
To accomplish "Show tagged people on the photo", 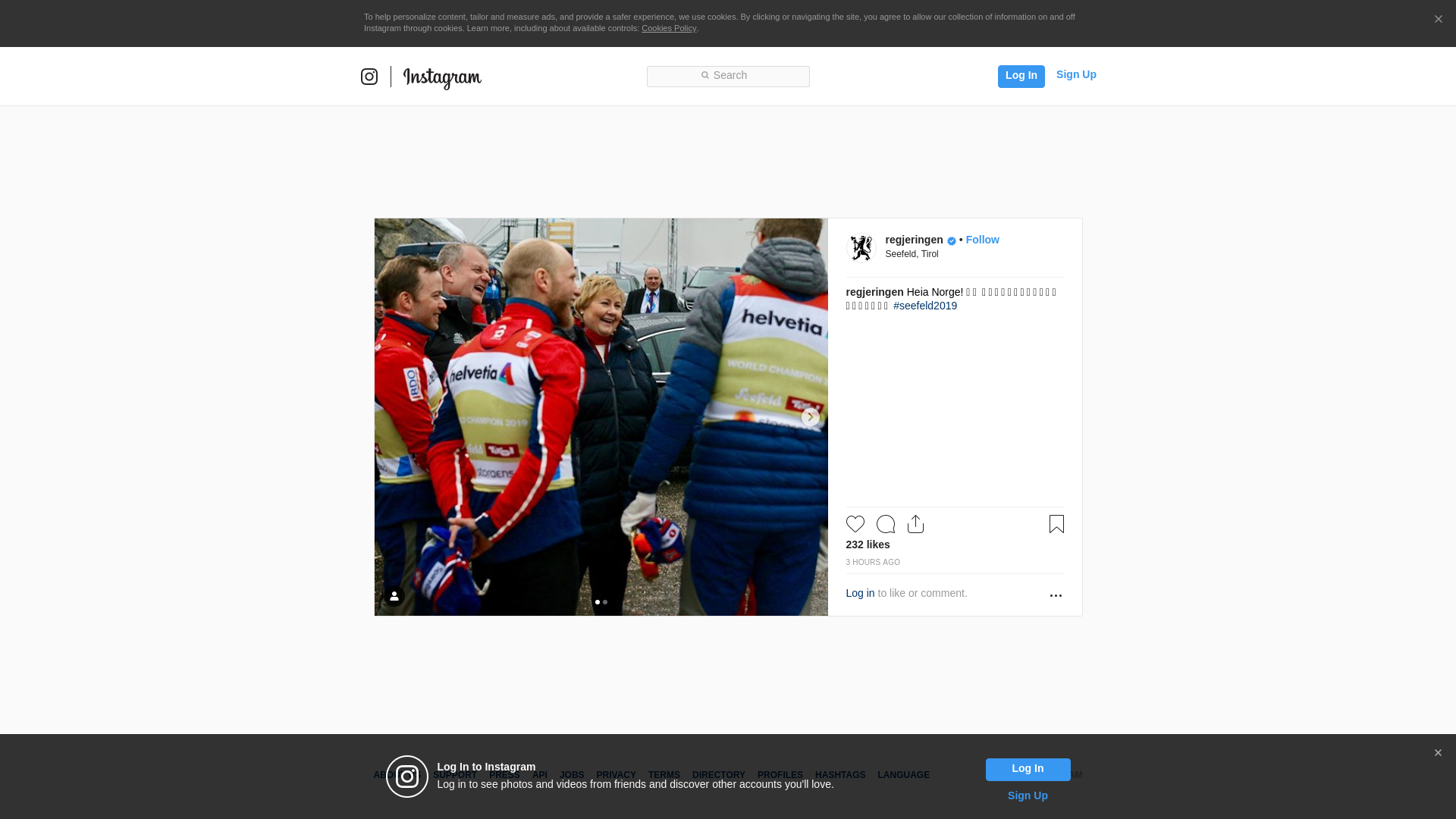I will 394,596.
